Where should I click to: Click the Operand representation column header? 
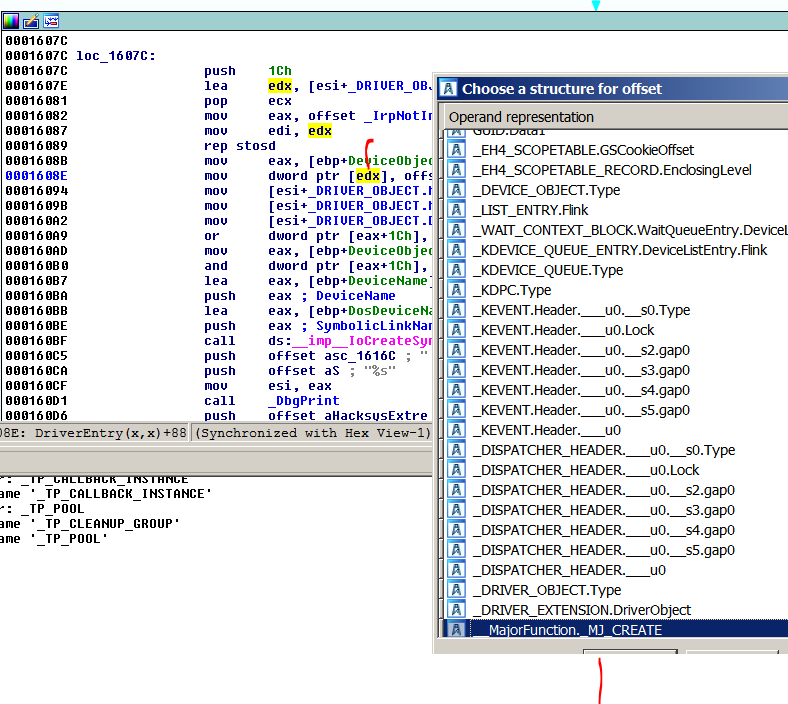tap(521, 117)
